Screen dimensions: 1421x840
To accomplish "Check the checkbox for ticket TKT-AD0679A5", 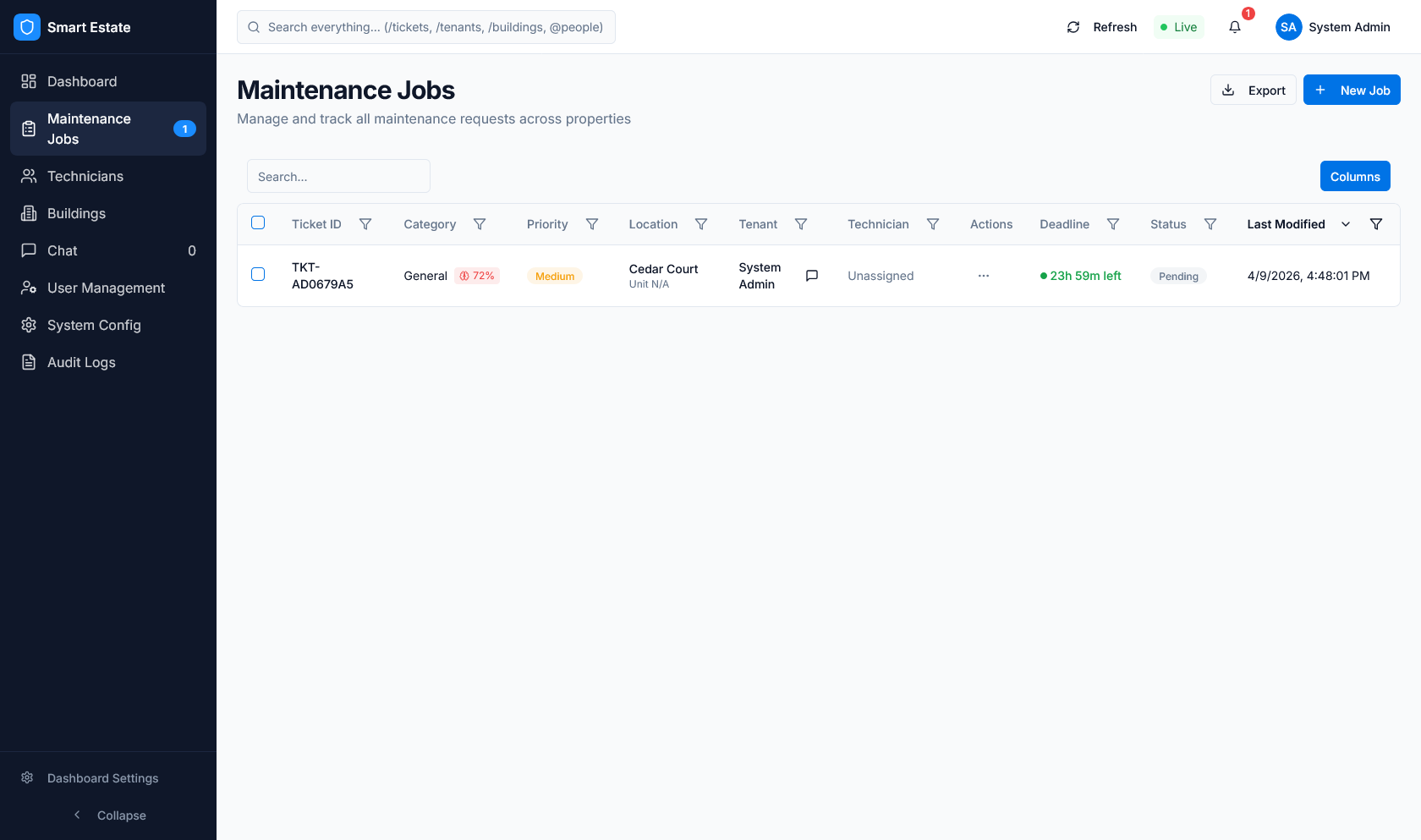I will 258,275.
